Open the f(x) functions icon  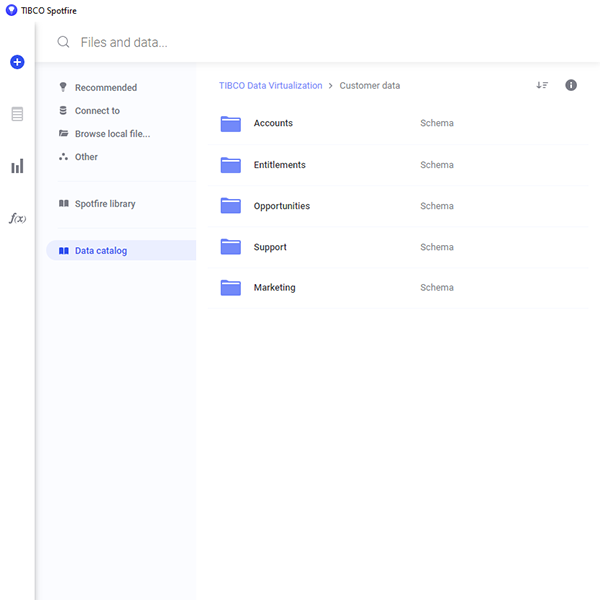pos(18,218)
